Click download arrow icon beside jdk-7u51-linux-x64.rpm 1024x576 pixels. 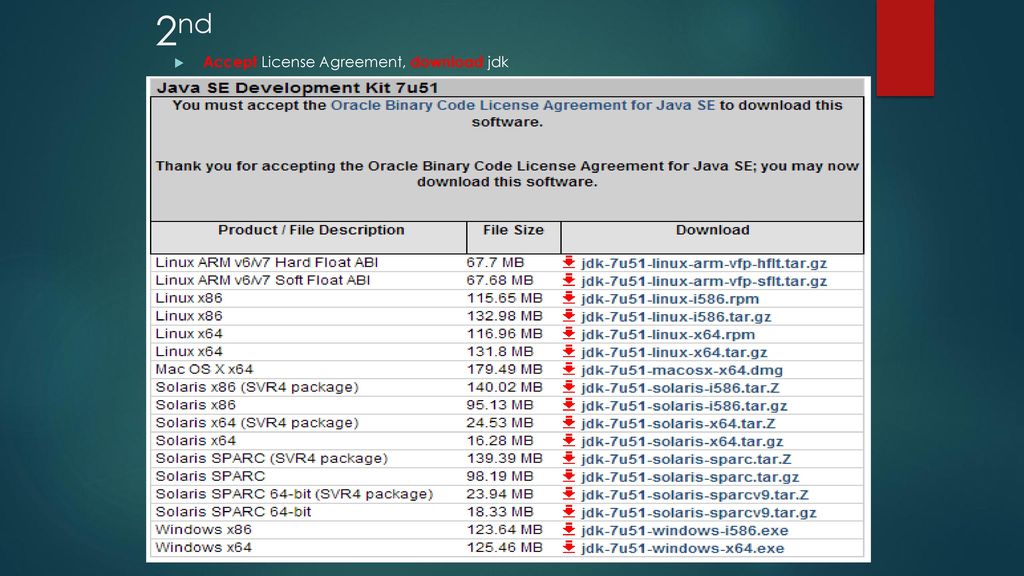pyautogui.click(x=569, y=334)
